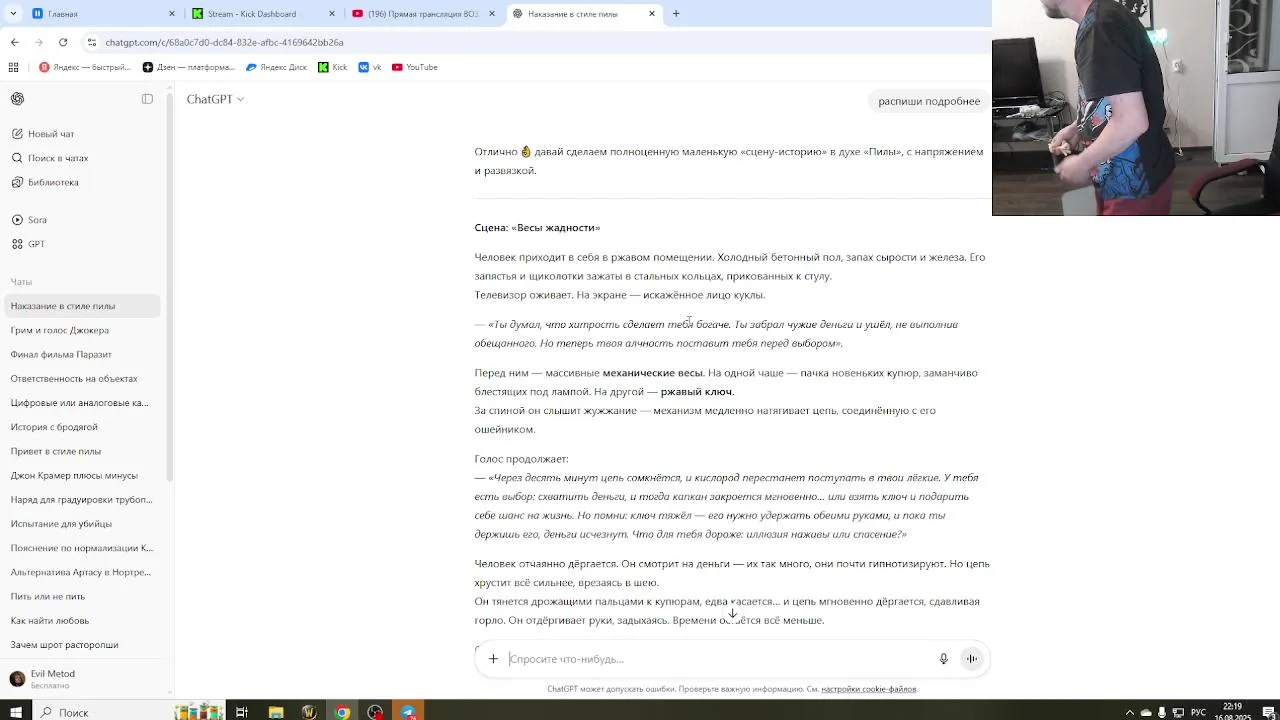Image resolution: width=1280 pixels, height=720 pixels.
Task: Open chat Наряд для градуировки трубоп
Action: click(82, 500)
